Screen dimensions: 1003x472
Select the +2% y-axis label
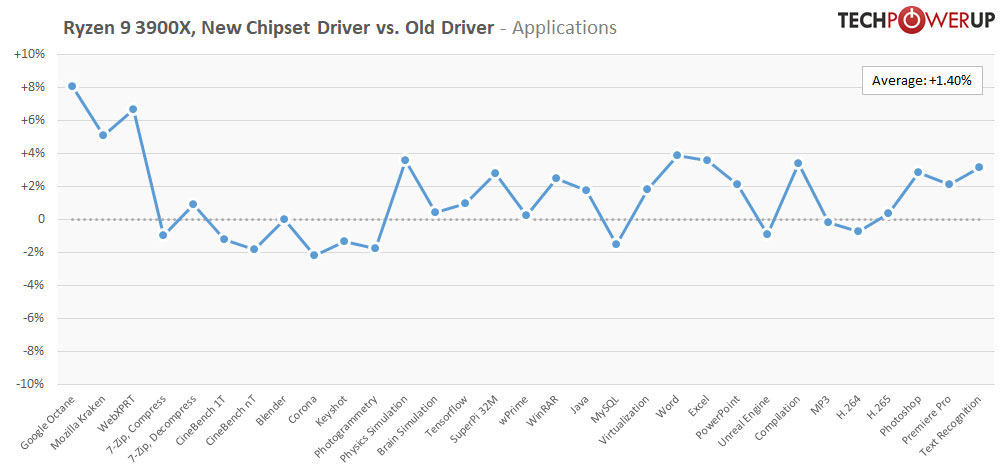click(32, 186)
